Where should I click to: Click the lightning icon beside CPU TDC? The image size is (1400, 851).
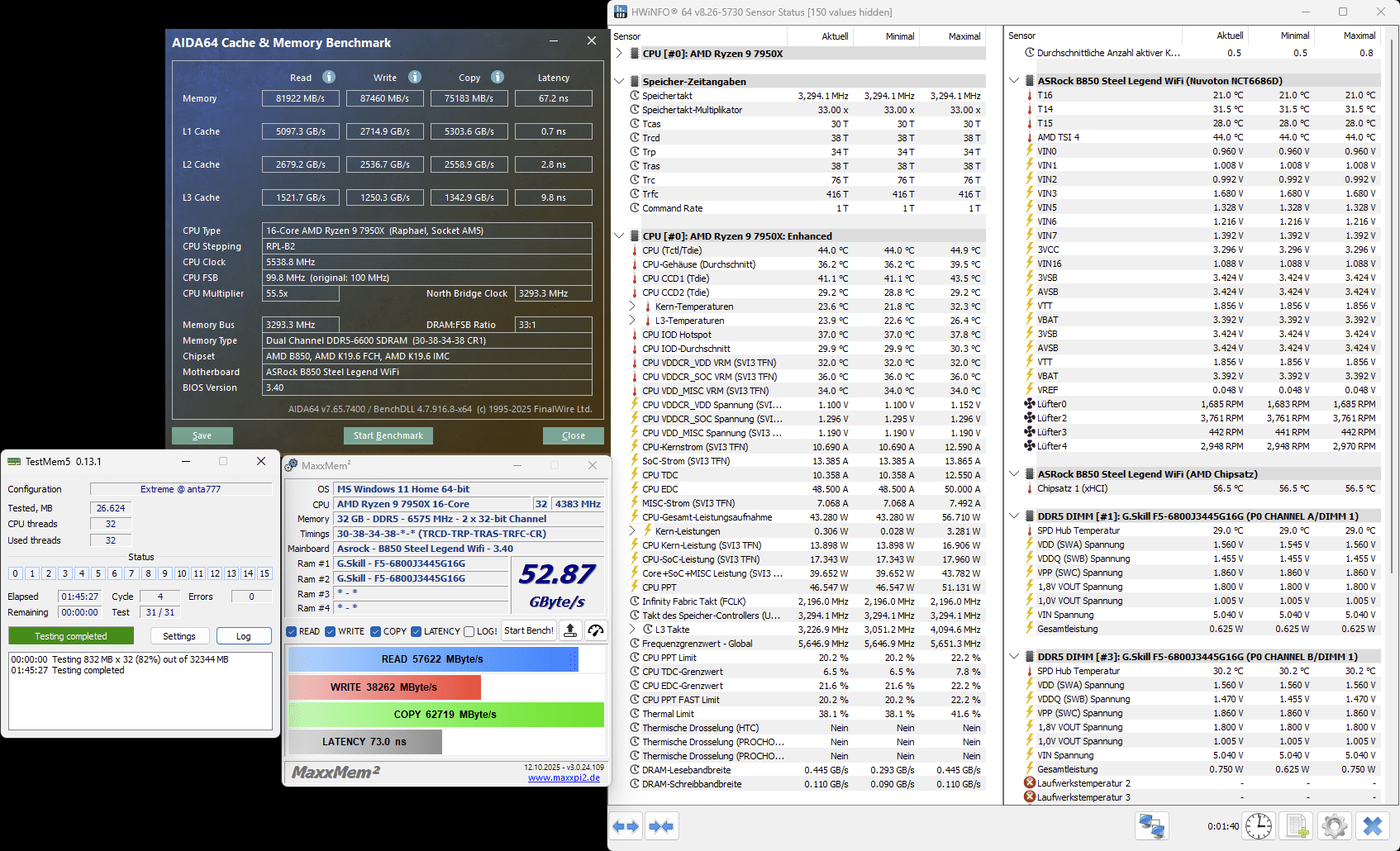click(x=635, y=475)
